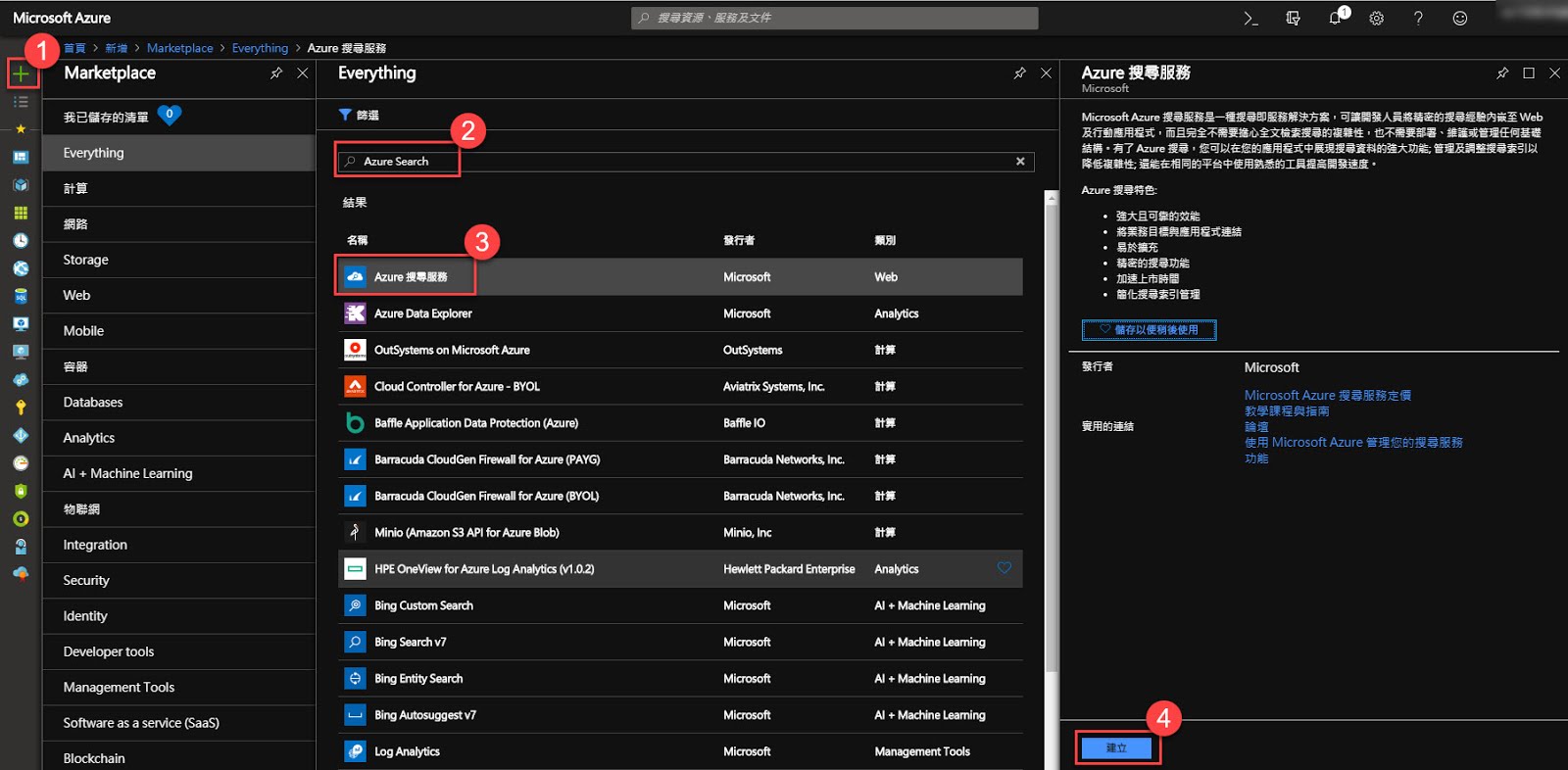Select the Everything category in Marketplace
The height and width of the screenshot is (770, 1568).
pyautogui.click(x=178, y=153)
